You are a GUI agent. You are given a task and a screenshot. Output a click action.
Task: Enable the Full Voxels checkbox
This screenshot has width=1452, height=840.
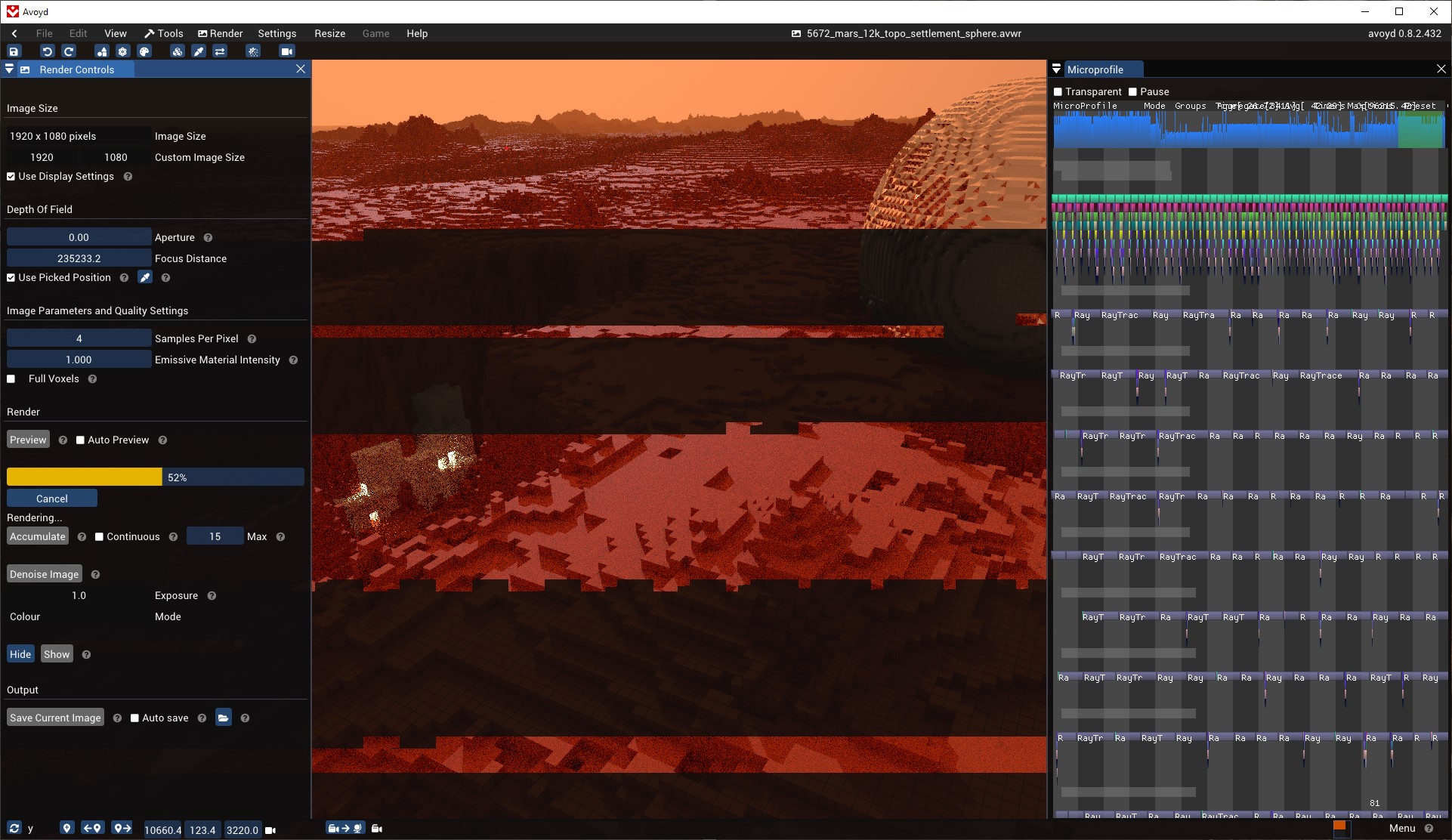click(11, 378)
